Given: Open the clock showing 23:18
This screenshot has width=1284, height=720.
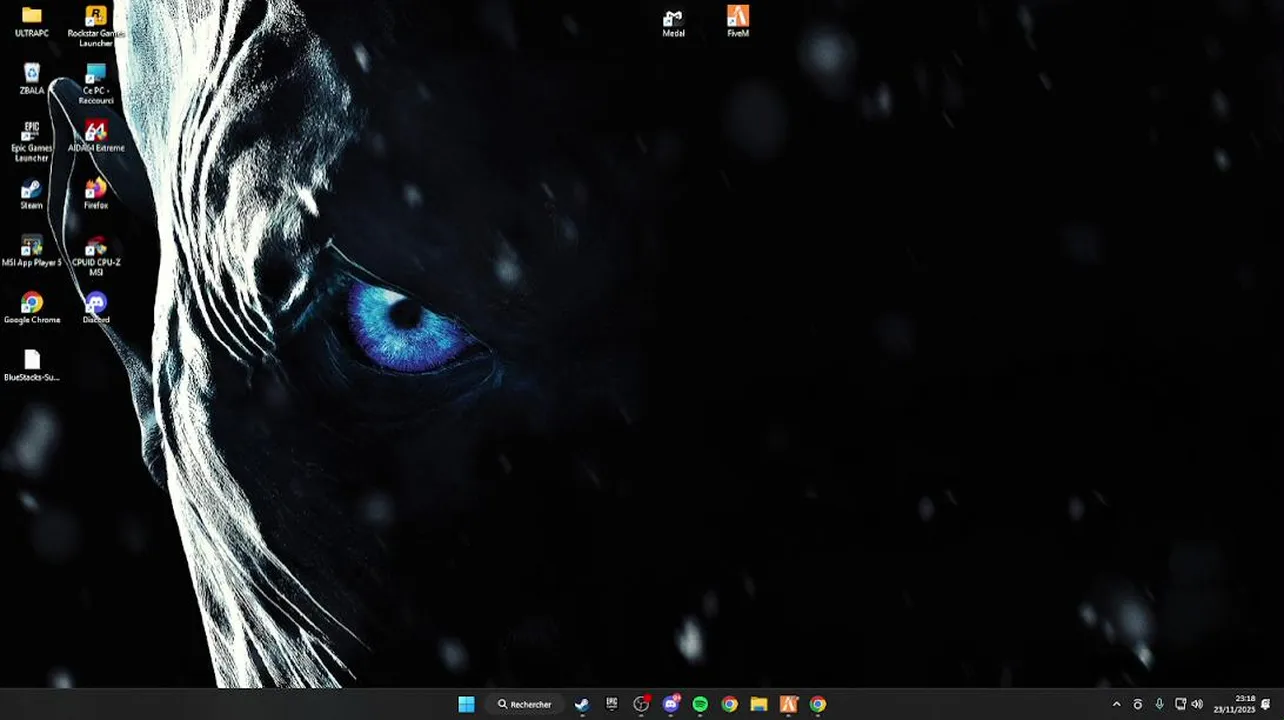Looking at the screenshot, I should 1235,704.
